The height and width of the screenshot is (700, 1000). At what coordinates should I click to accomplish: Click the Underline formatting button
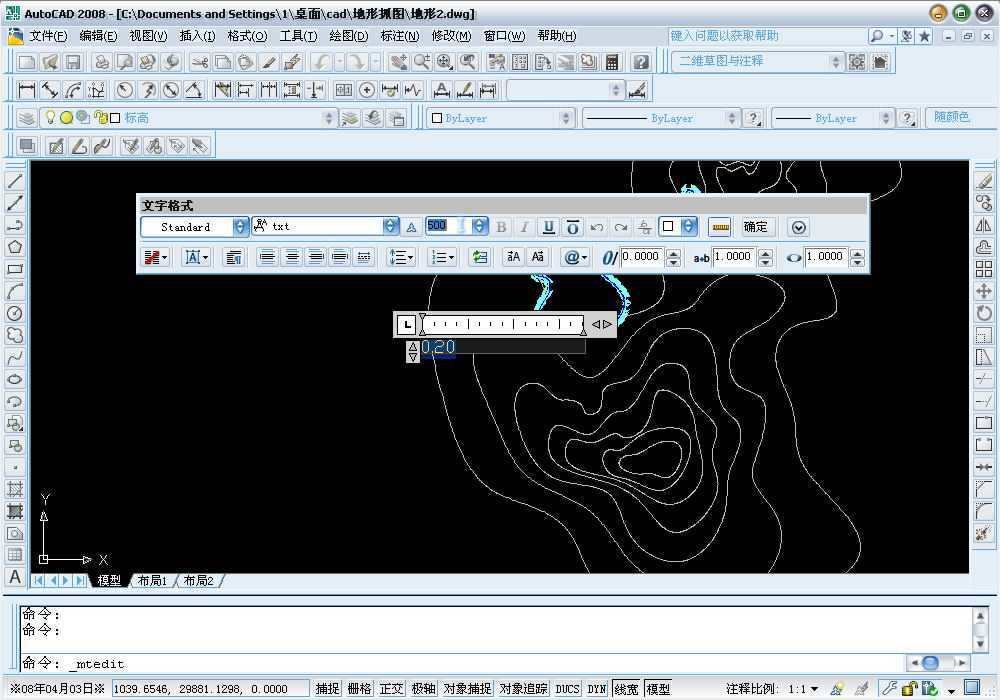(548, 227)
